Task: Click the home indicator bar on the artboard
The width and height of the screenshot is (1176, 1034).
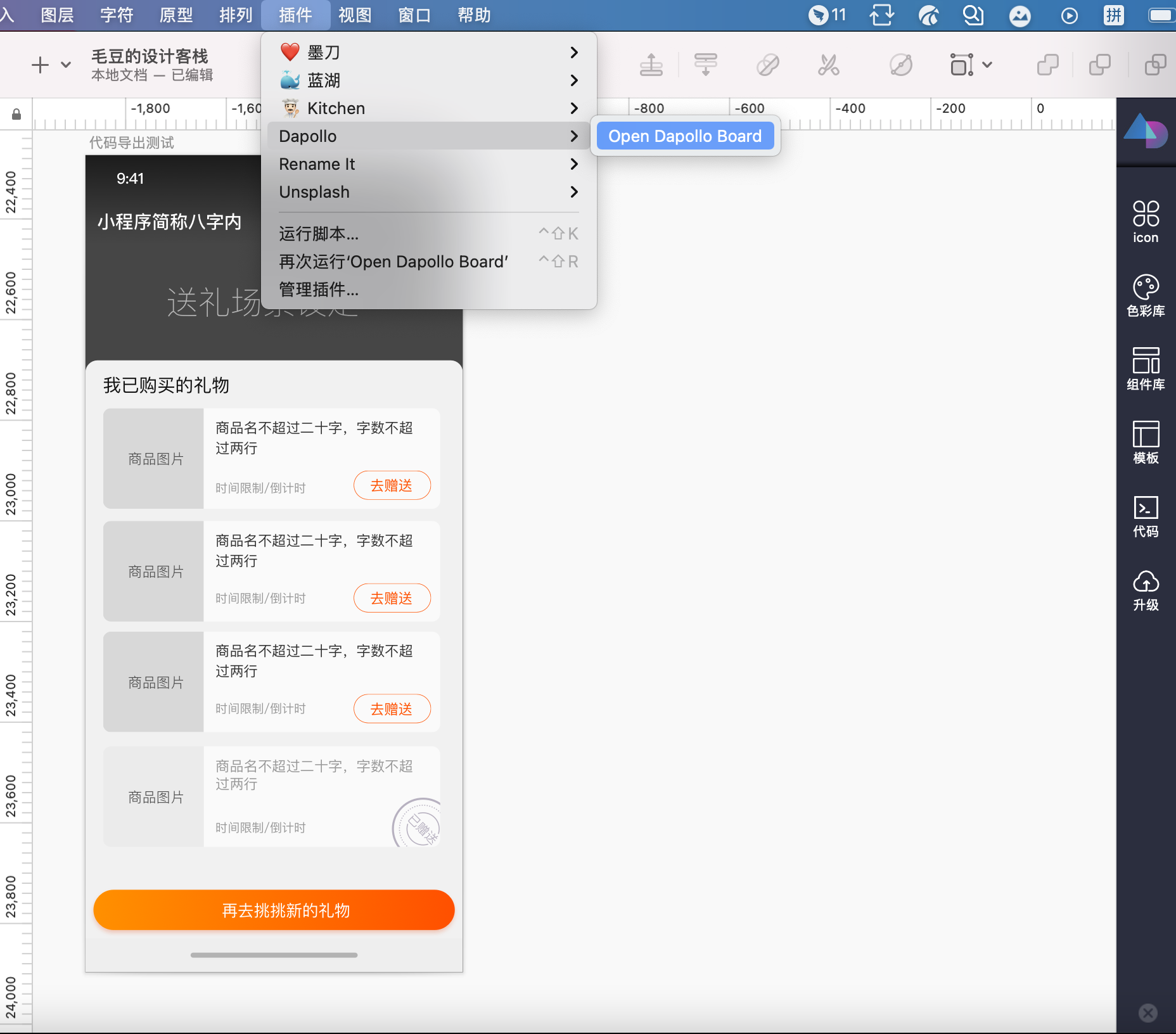Action: point(274,955)
